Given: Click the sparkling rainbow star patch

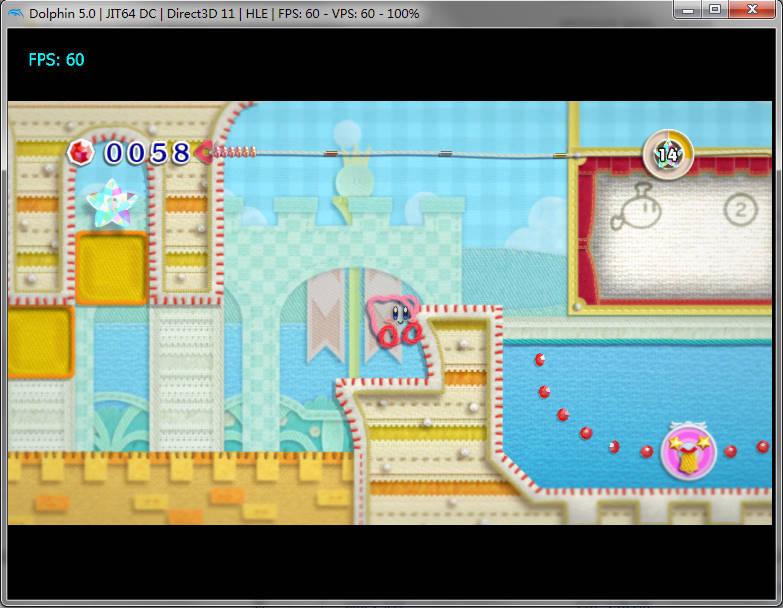Looking at the screenshot, I should (x=112, y=203).
